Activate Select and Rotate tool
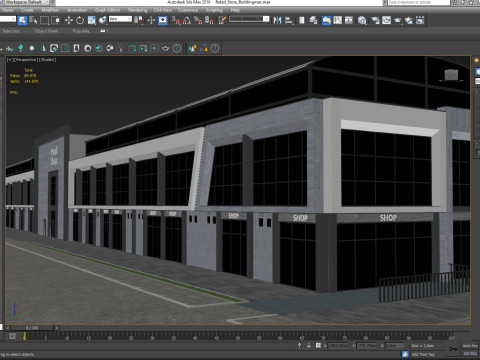This screenshot has height=360, width=480. coord(80,20)
